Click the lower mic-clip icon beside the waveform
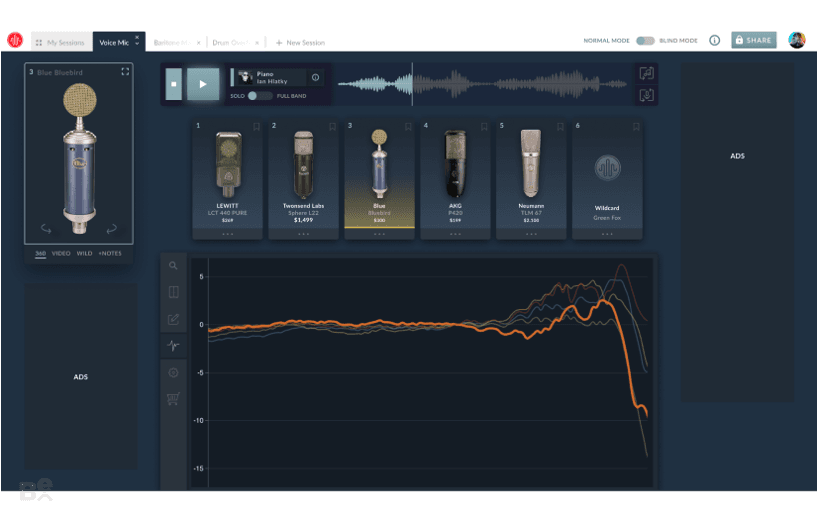817x520 pixels. point(646,95)
